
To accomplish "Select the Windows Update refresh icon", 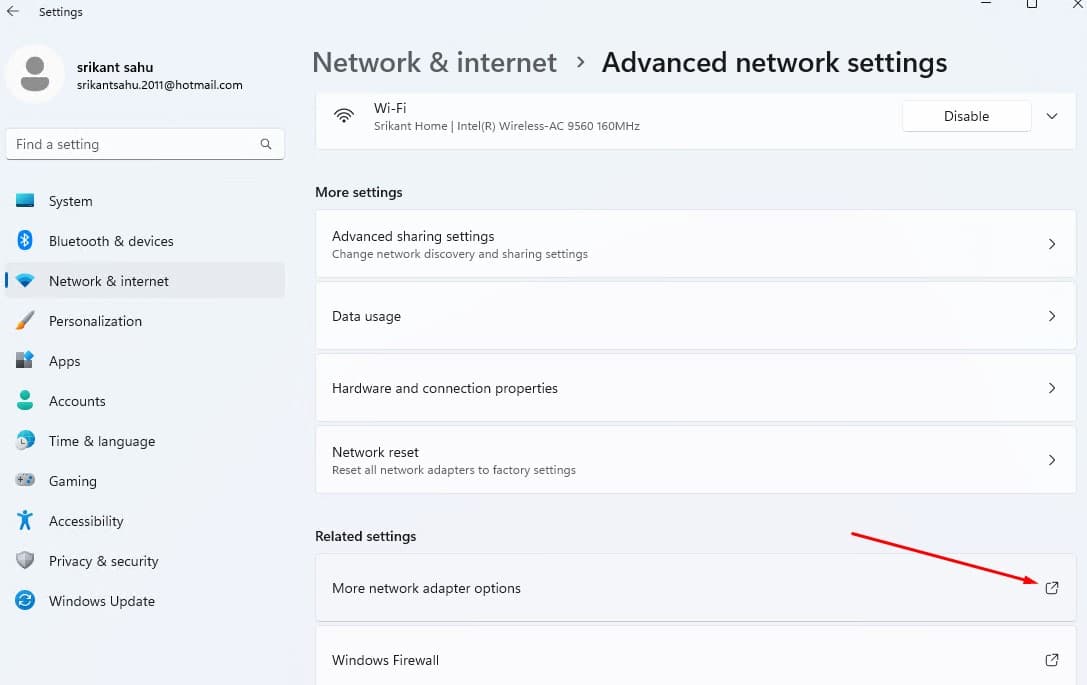I will (25, 600).
